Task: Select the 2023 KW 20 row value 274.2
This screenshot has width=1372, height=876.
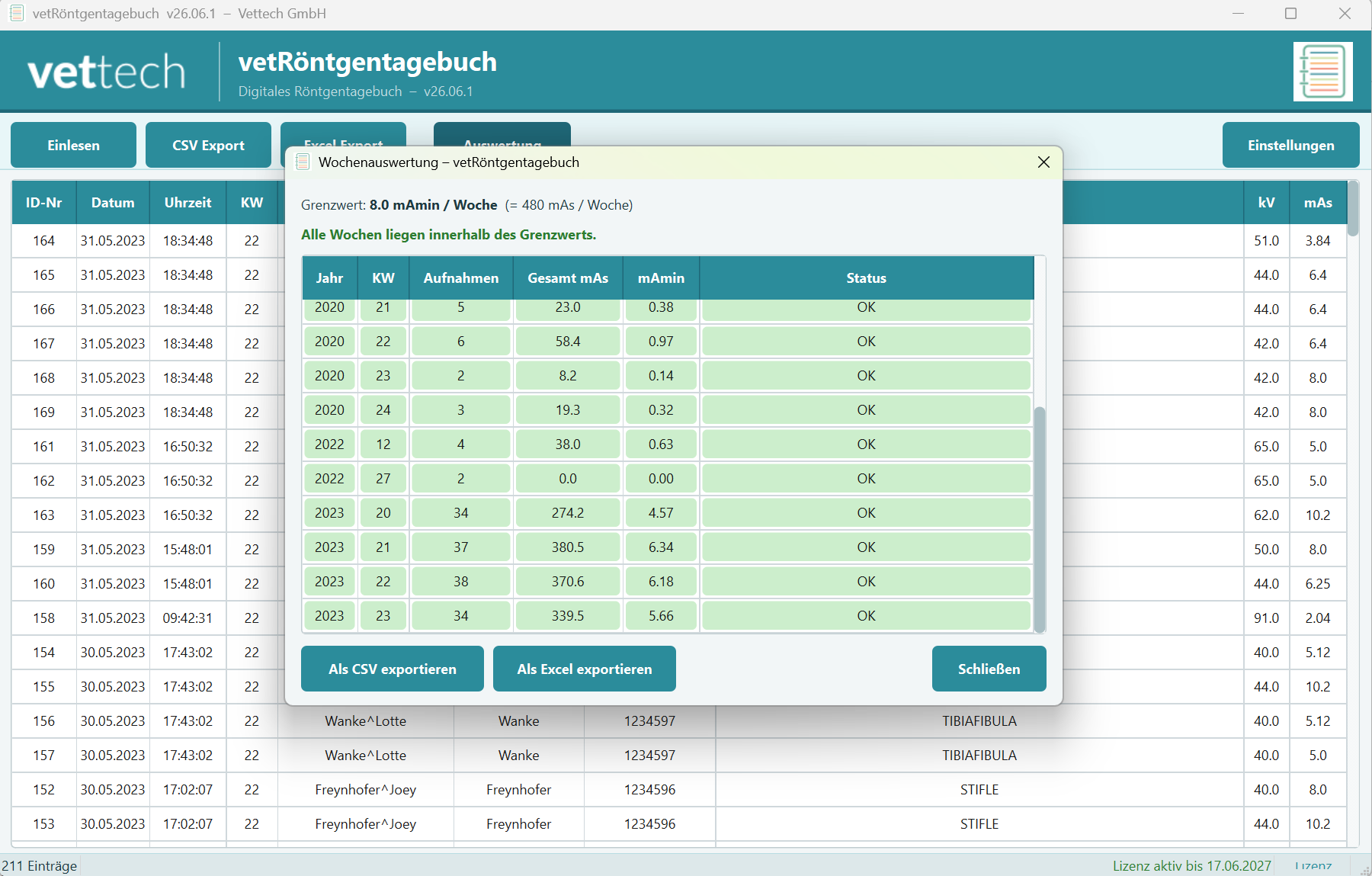Action: point(568,513)
